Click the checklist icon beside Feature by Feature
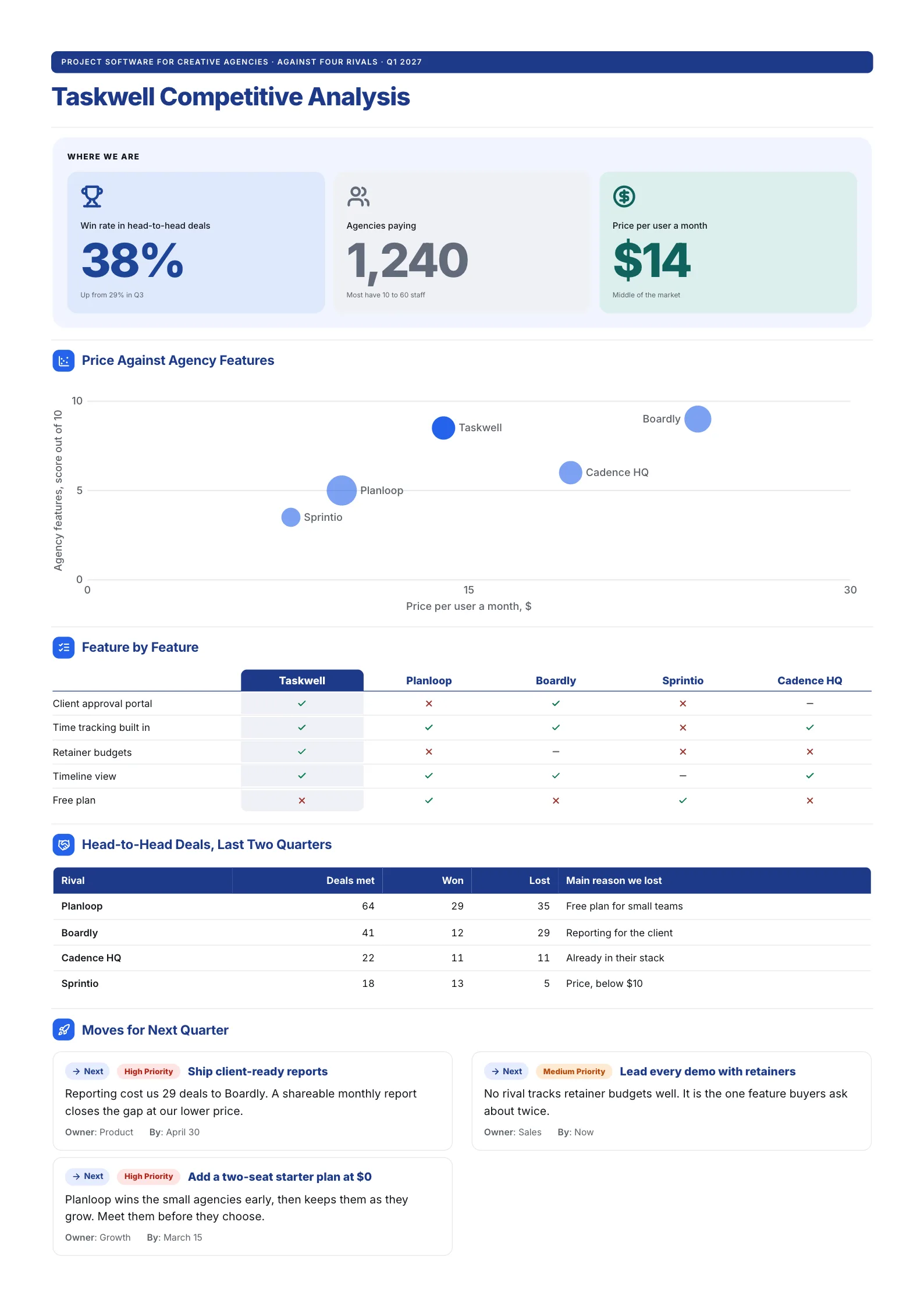The image size is (924, 1307). point(63,648)
